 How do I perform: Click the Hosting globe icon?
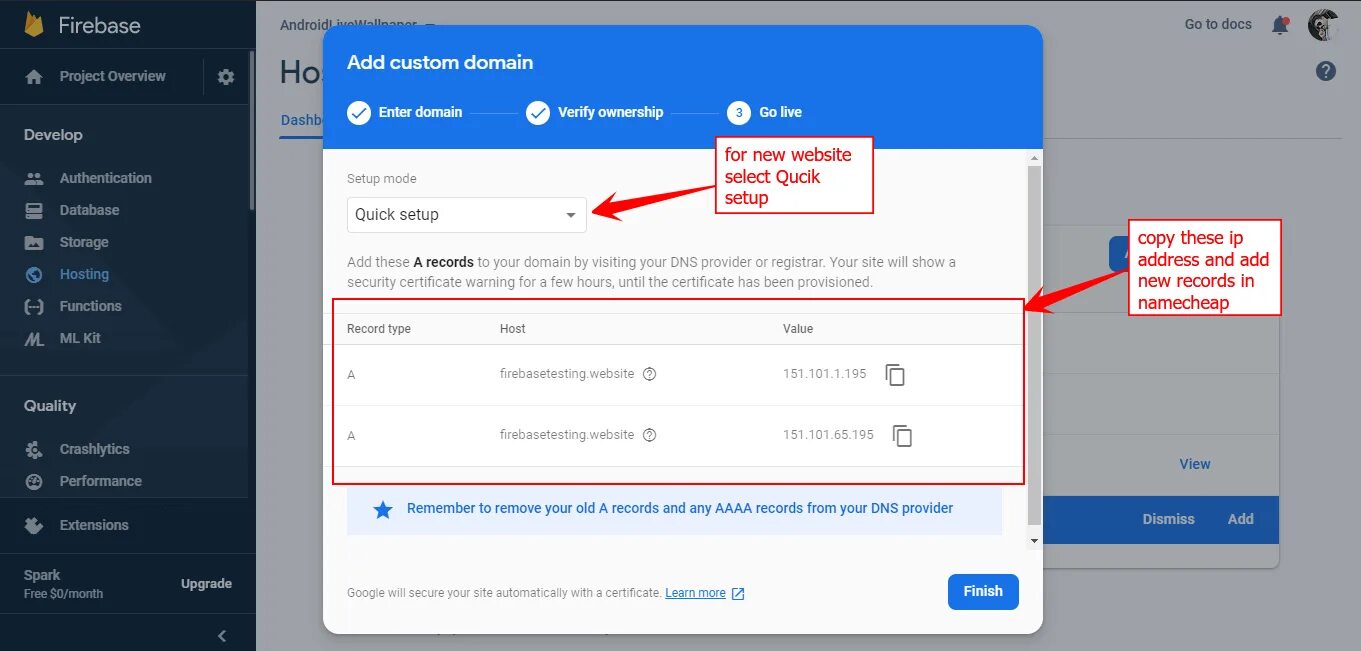click(x=34, y=275)
